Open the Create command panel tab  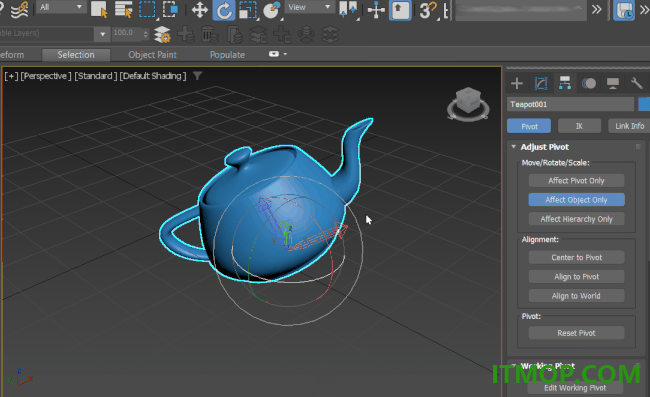tap(517, 84)
